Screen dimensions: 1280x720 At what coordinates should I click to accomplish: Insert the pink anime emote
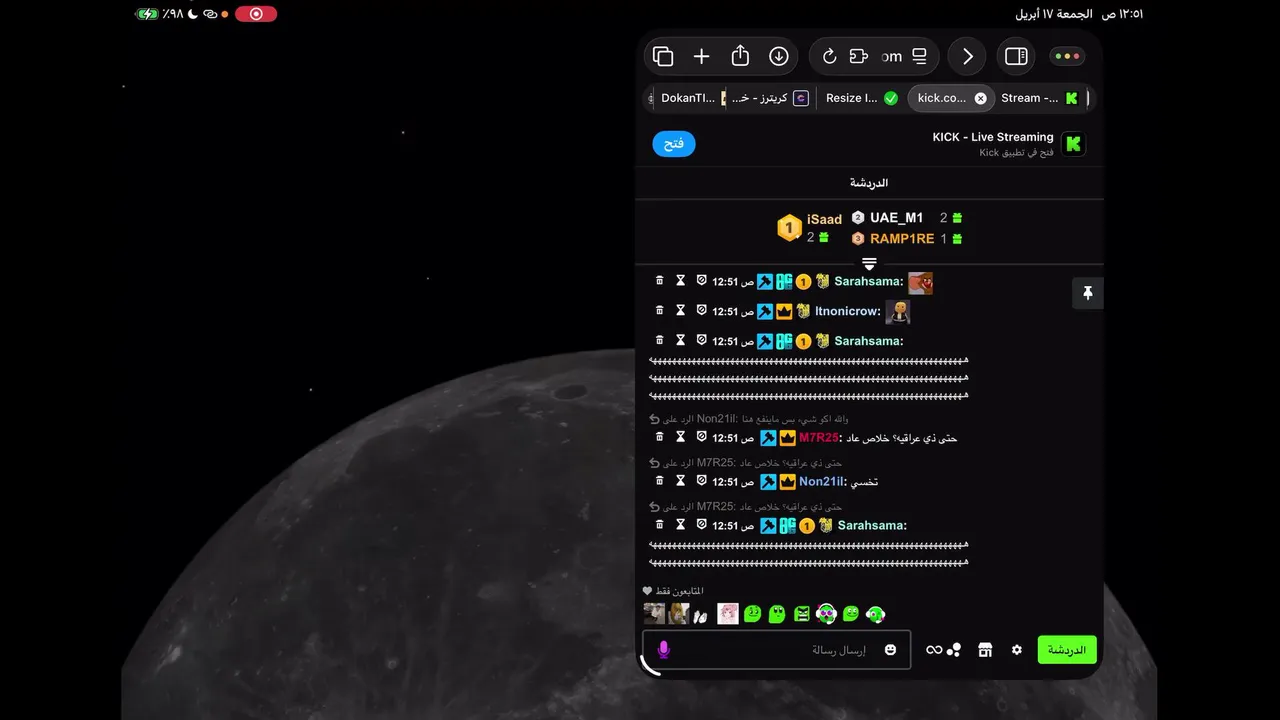click(728, 613)
